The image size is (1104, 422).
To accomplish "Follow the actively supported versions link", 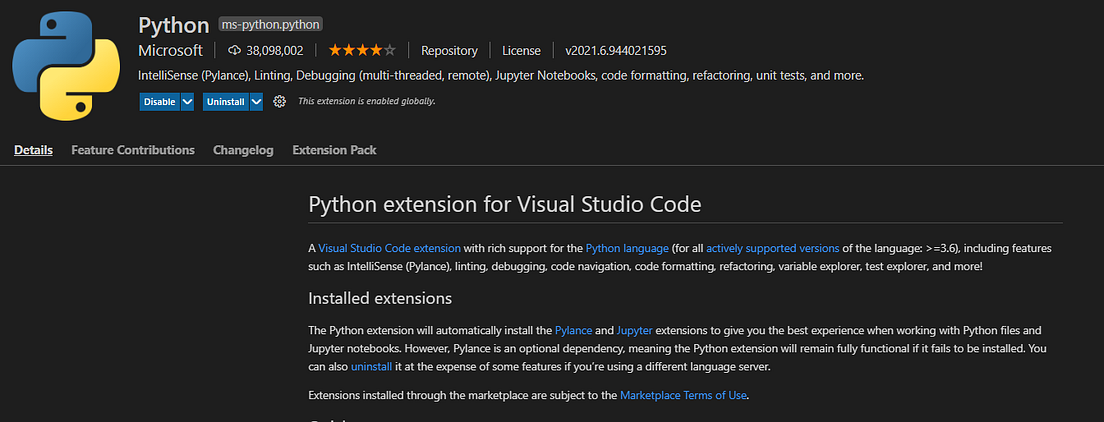I will [772, 248].
